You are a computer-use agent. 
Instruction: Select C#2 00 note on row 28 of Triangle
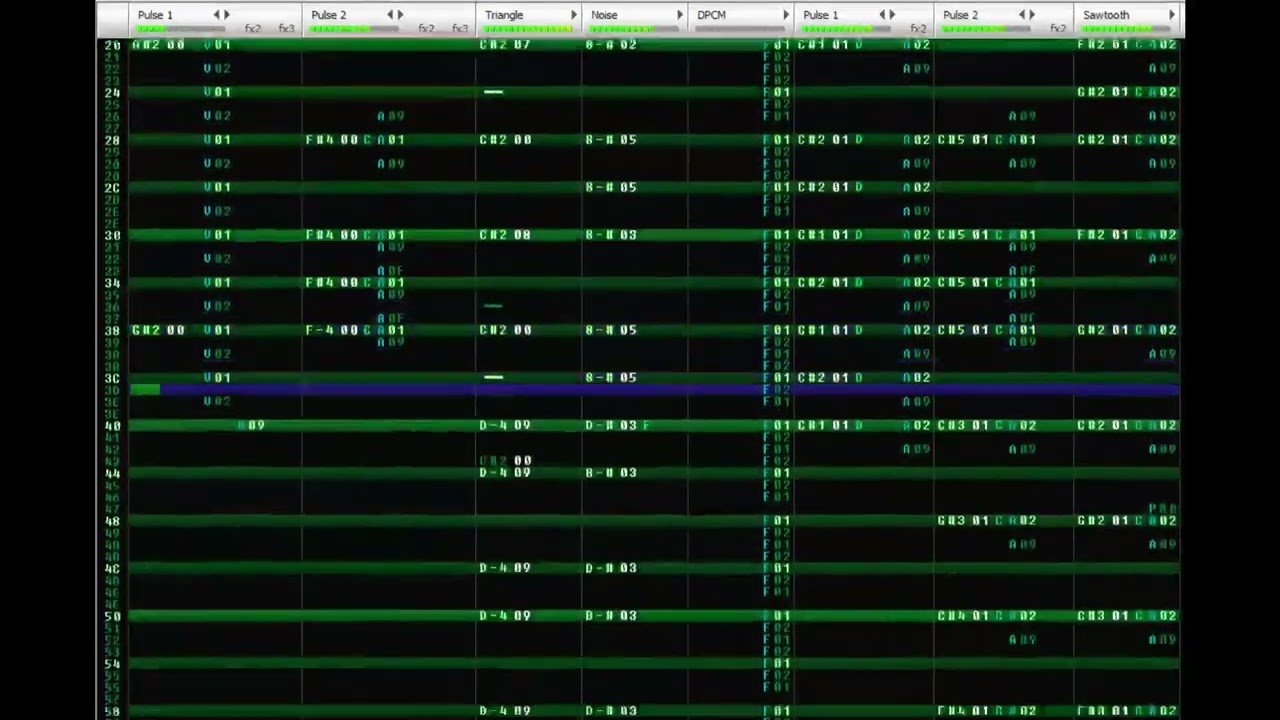click(x=505, y=140)
